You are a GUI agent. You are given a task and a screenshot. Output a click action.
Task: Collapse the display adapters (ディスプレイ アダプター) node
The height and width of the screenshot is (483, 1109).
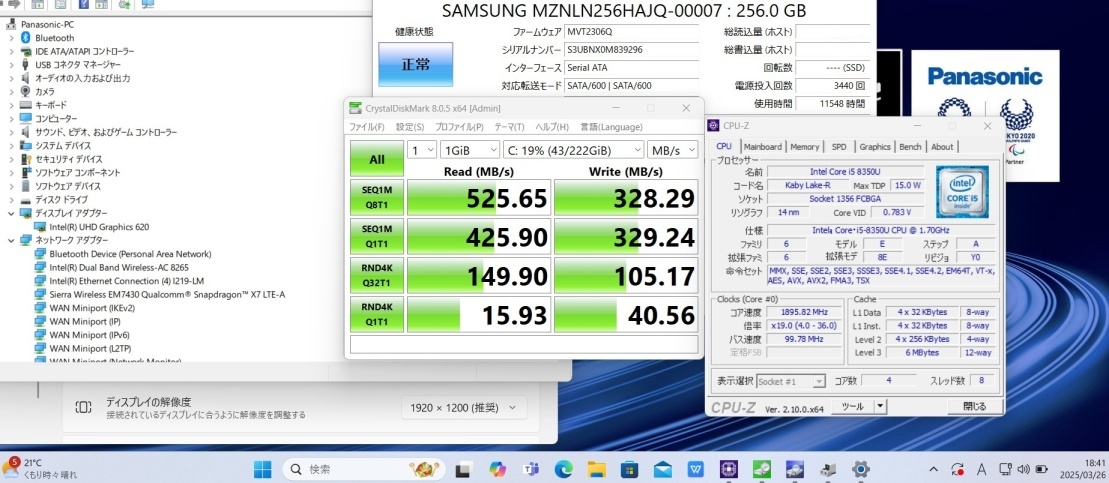coord(11,213)
